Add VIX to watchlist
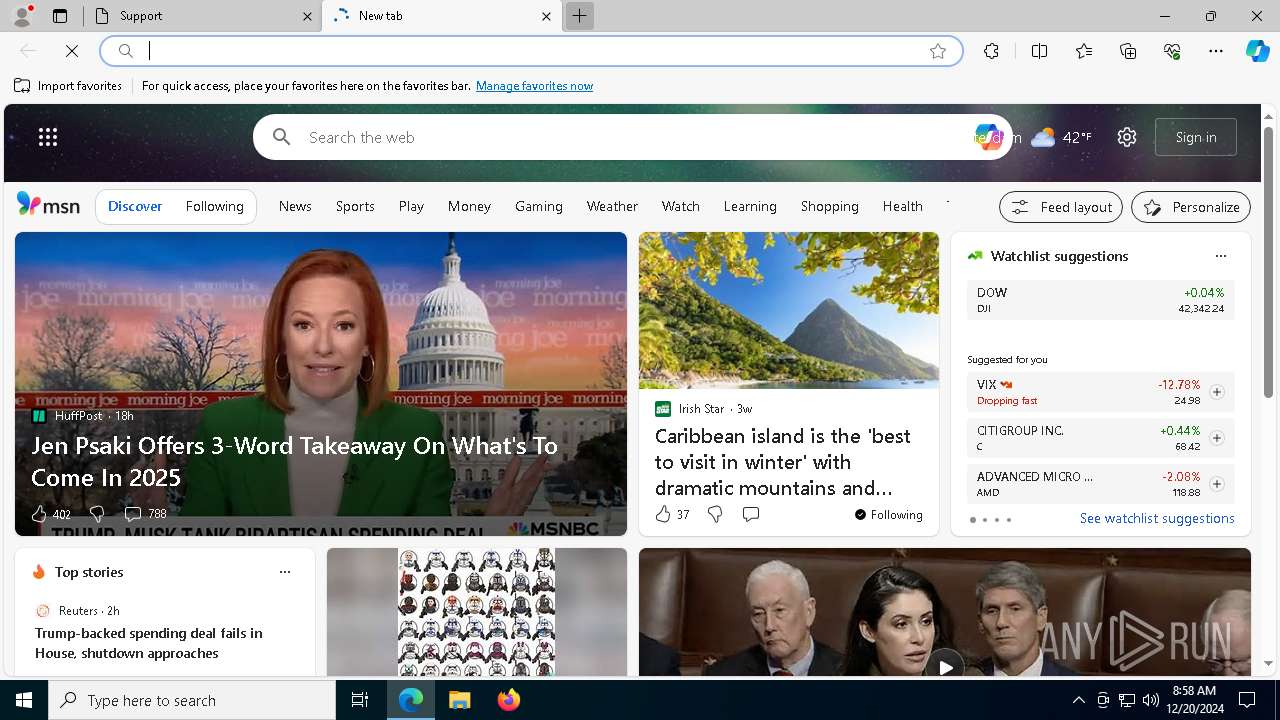Viewport: 1280px width, 720px height. click(x=1216, y=392)
